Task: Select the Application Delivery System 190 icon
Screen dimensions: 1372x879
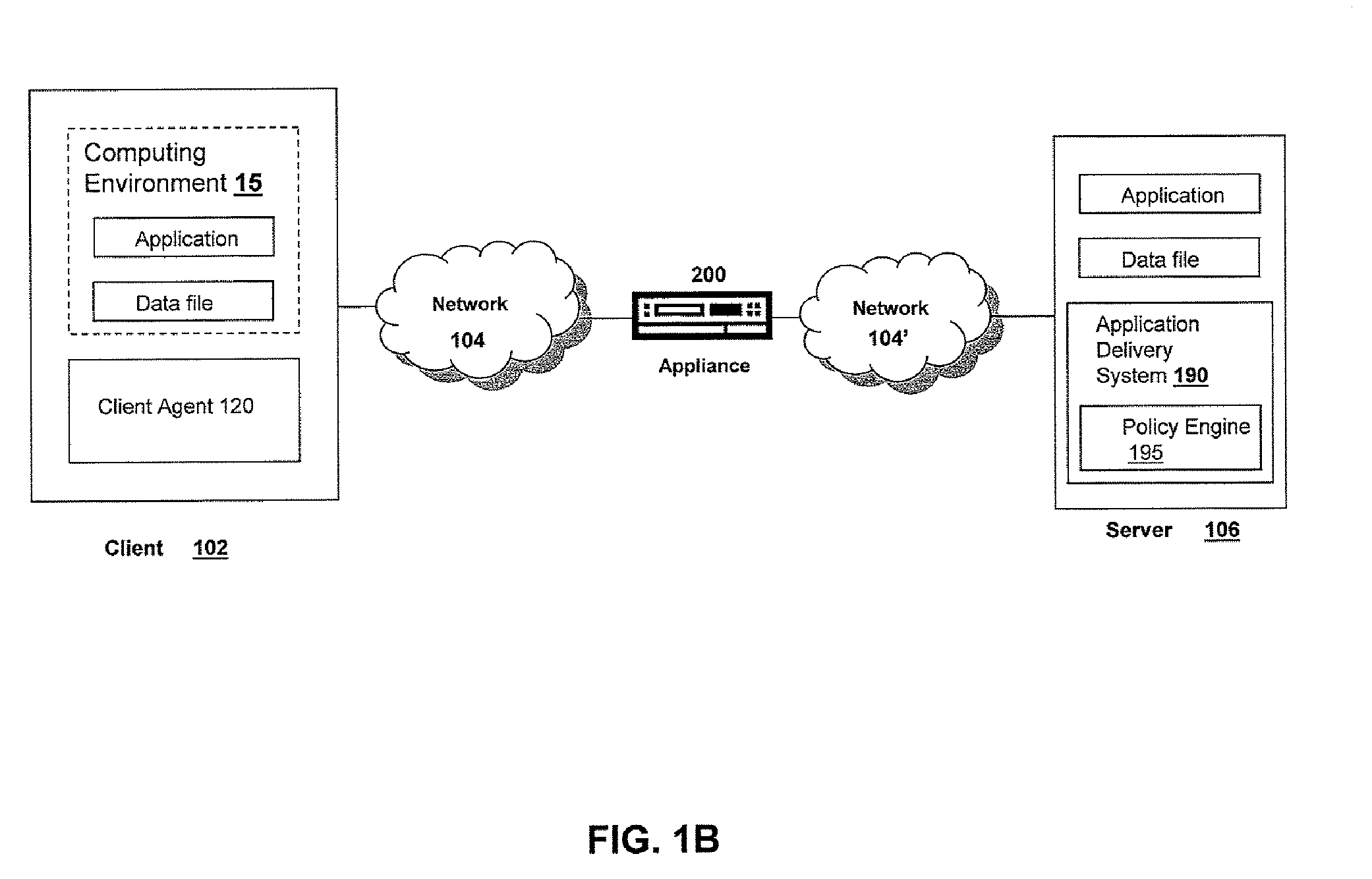Action: tap(1175, 381)
